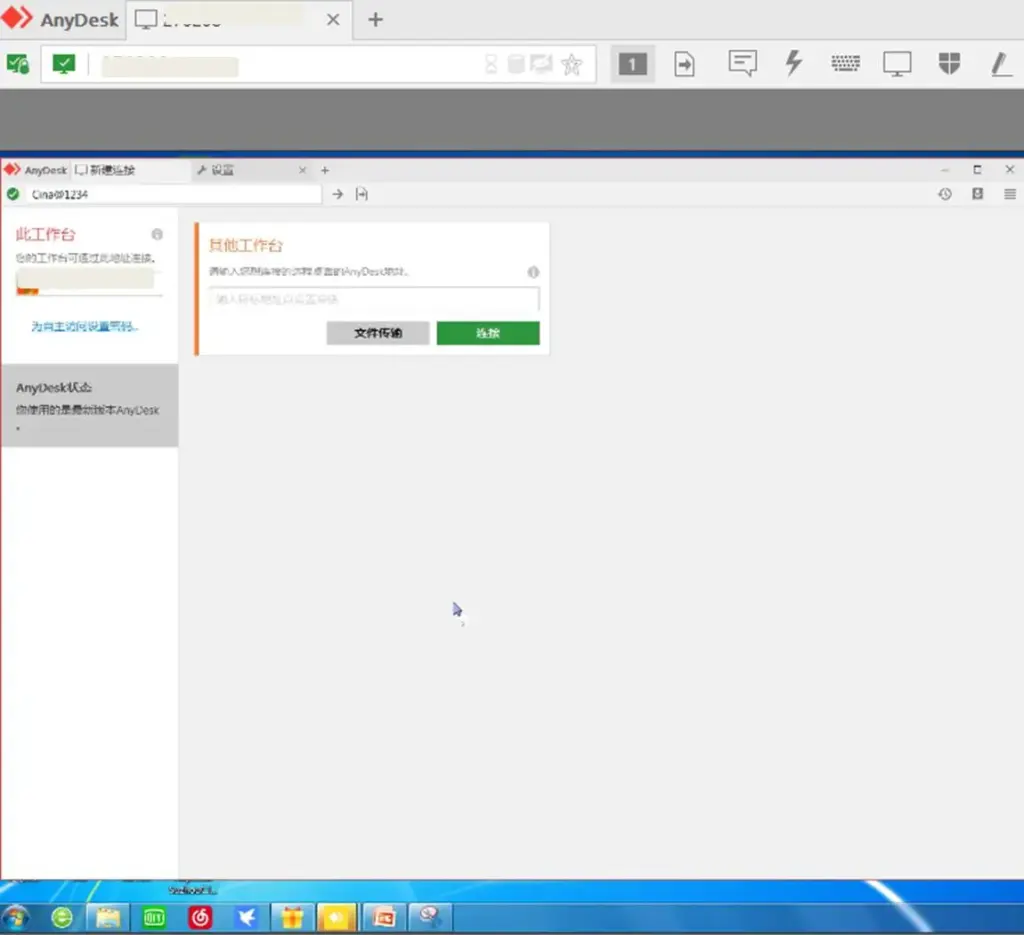Viewport: 1024px width, 935px height.
Task: Click the hourglass icon in the address bar
Action: click(x=491, y=64)
